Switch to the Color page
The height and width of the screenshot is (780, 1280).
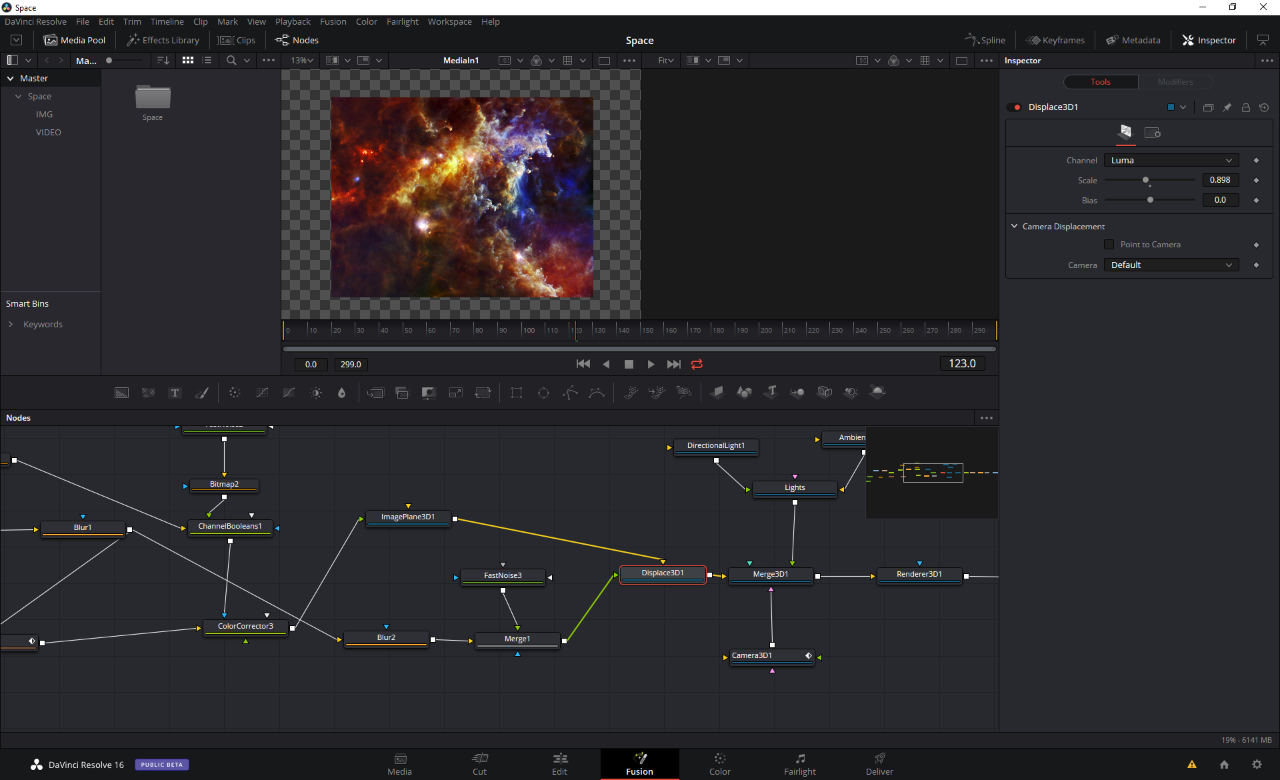pos(719,763)
